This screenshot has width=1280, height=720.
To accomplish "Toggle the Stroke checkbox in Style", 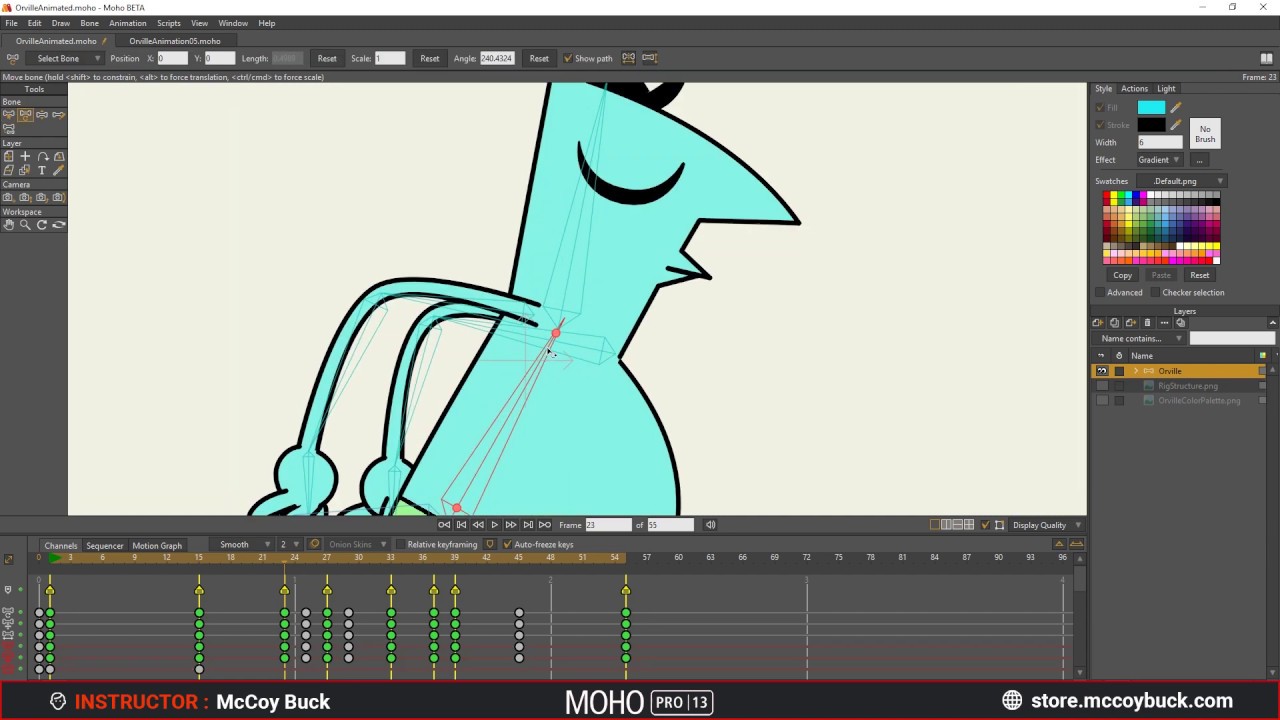I will pos(1100,125).
